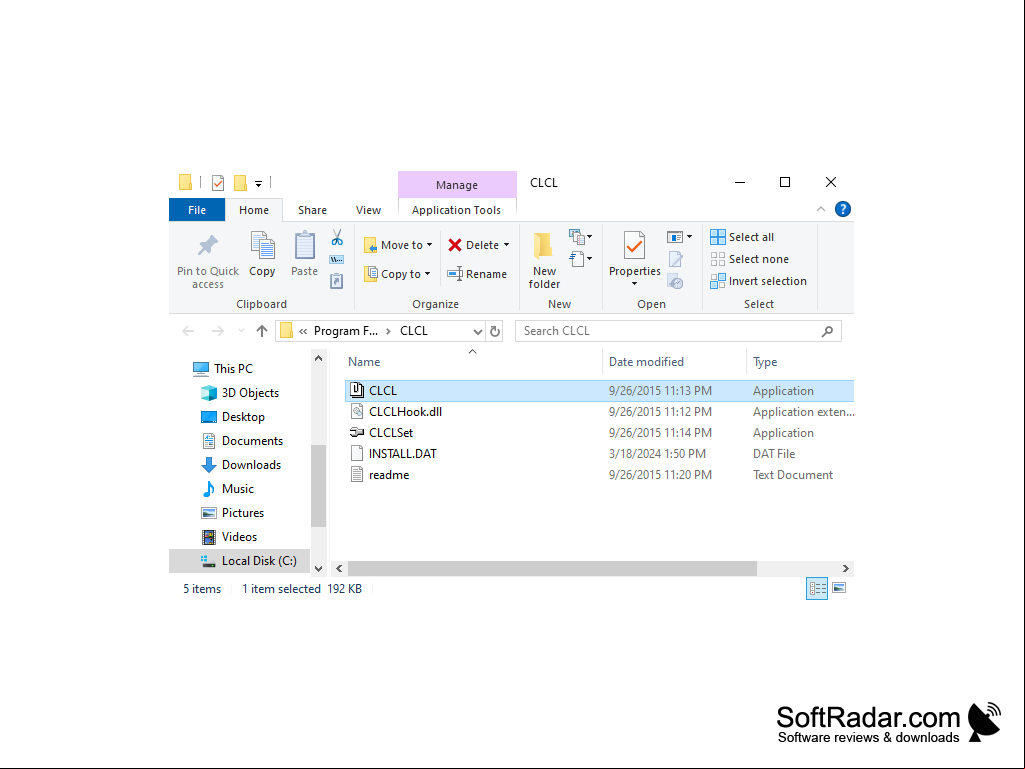Switch to the Share tab
This screenshot has width=1025, height=769.
tap(312, 210)
